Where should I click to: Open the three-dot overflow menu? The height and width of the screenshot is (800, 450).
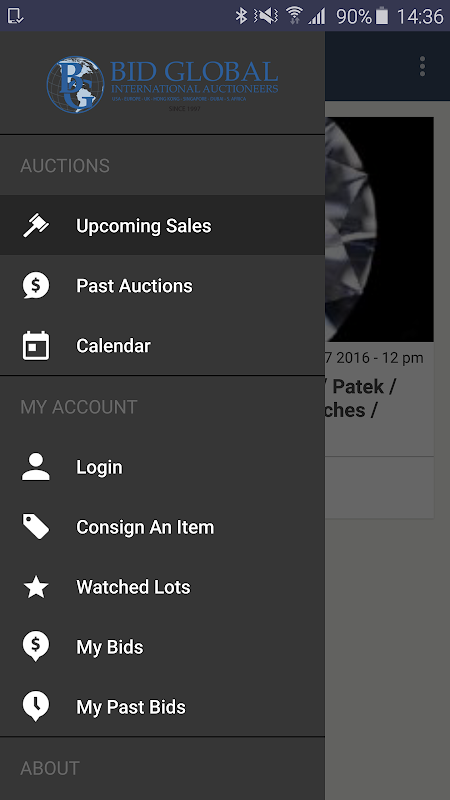coord(422,66)
